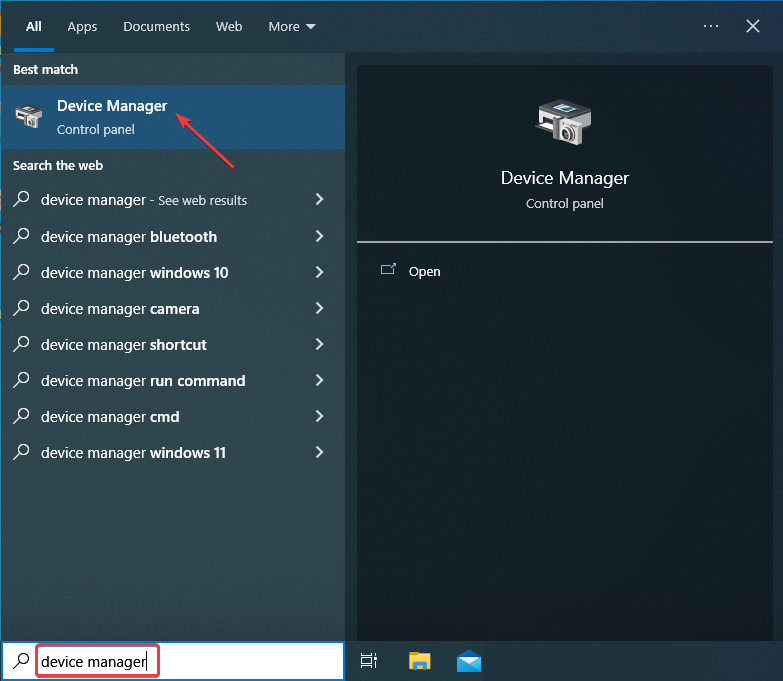This screenshot has width=783, height=681.
Task: Expand arrow for device manager camera
Action: pyautogui.click(x=320, y=308)
